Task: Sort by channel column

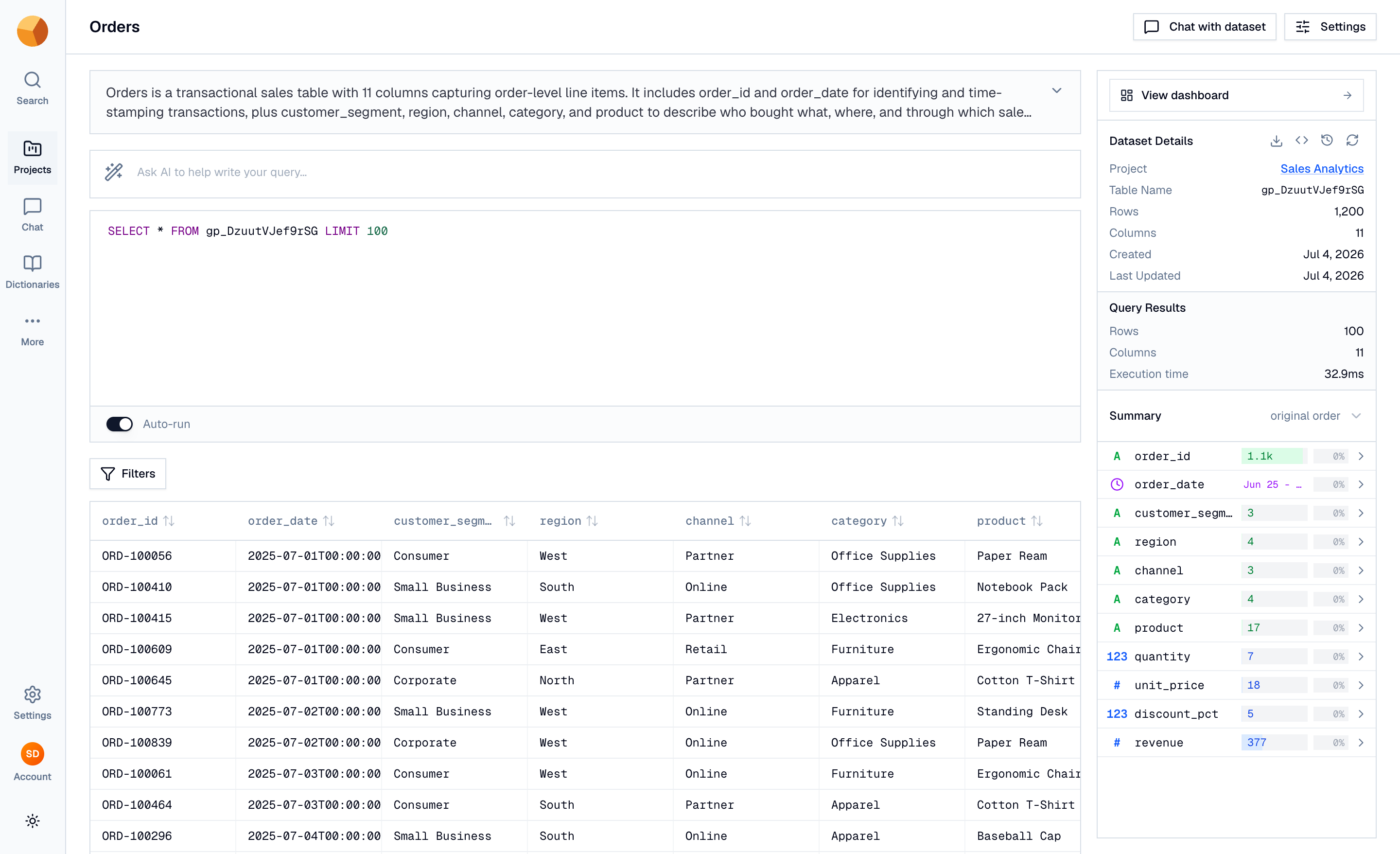Action: click(746, 521)
